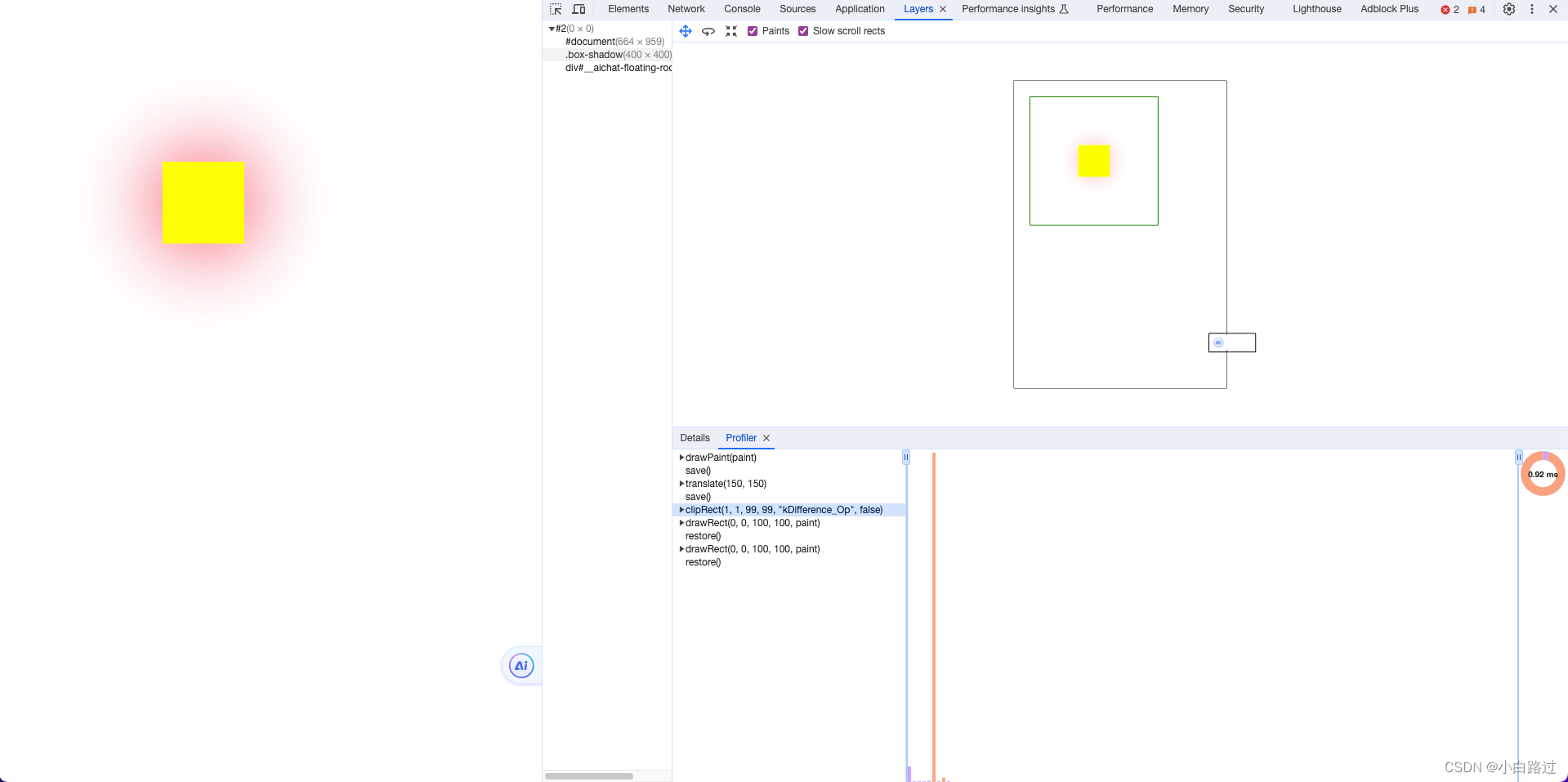Image resolution: width=1568 pixels, height=782 pixels.
Task: Click the floating Ai chat button
Action: point(521,666)
